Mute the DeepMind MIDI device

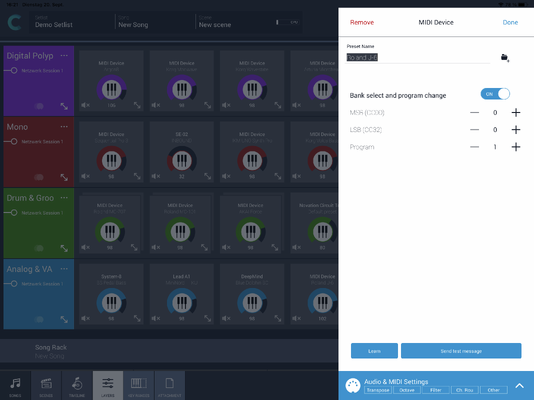pos(226,318)
